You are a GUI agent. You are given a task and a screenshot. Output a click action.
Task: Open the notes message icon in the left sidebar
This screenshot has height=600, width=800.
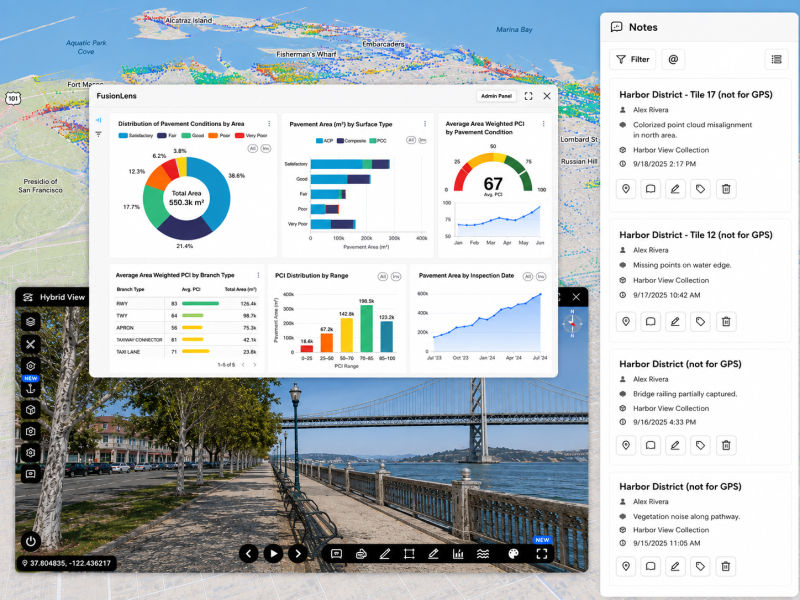click(x=31, y=474)
